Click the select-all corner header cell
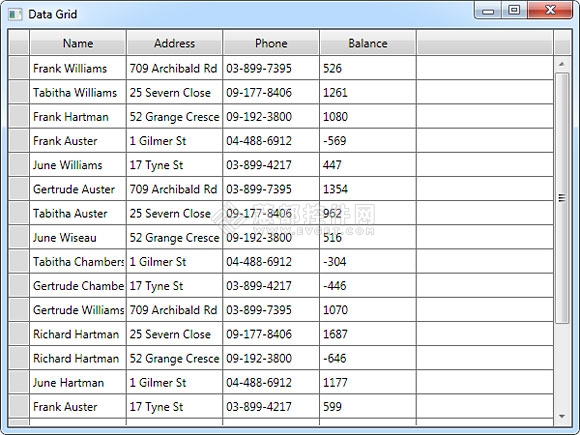The height and width of the screenshot is (435, 580). (19, 43)
